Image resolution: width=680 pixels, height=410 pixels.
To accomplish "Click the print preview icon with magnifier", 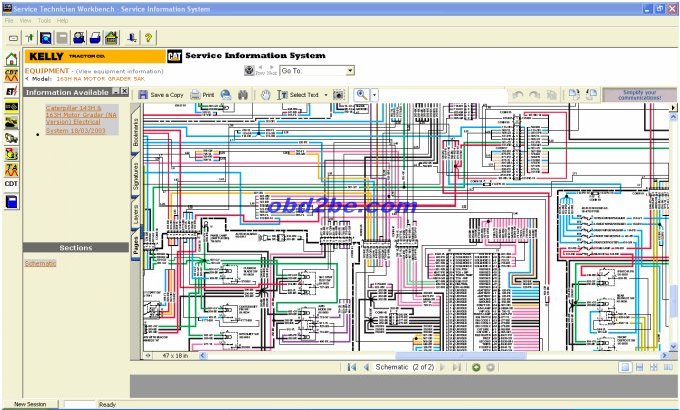I will pos(78,38).
